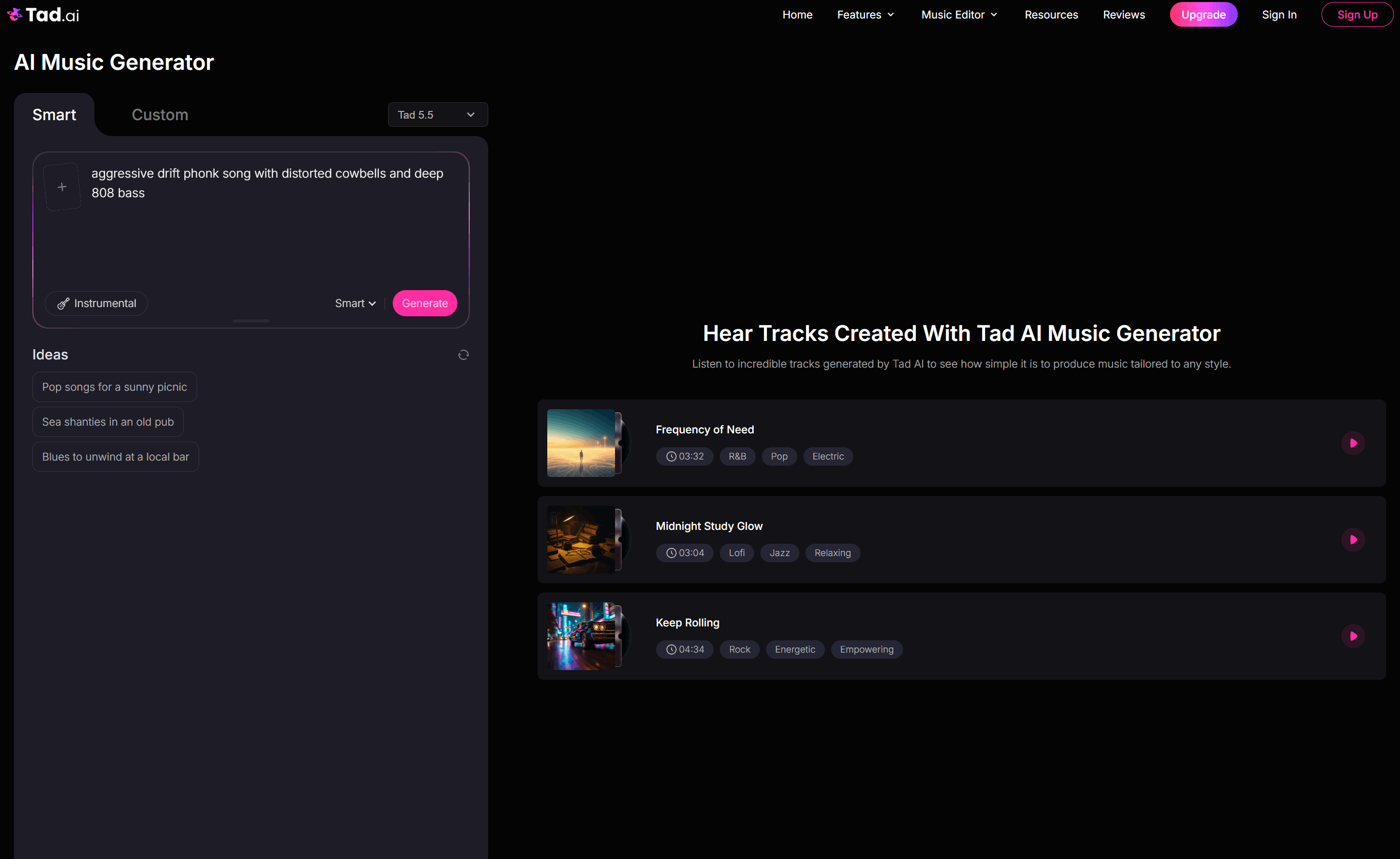Click the plus icon to add a reference
The height and width of the screenshot is (859, 1400).
pos(62,187)
